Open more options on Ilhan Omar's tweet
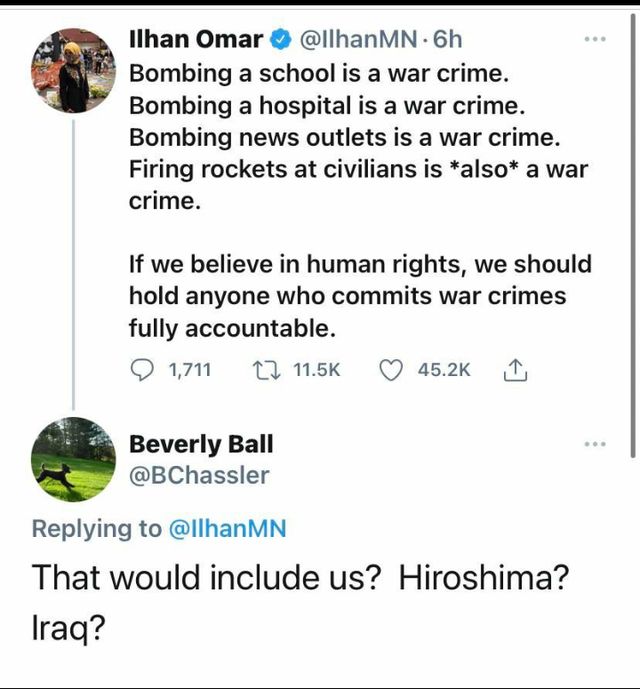 click(x=595, y=39)
